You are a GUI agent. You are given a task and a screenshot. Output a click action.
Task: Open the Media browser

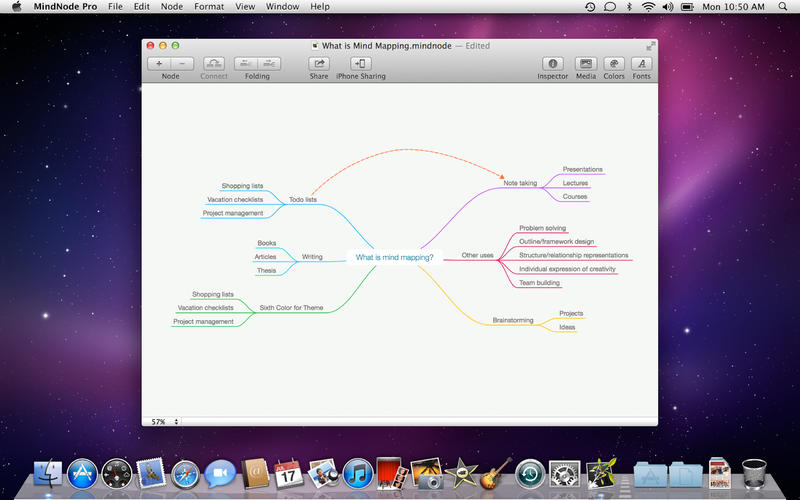click(585, 63)
